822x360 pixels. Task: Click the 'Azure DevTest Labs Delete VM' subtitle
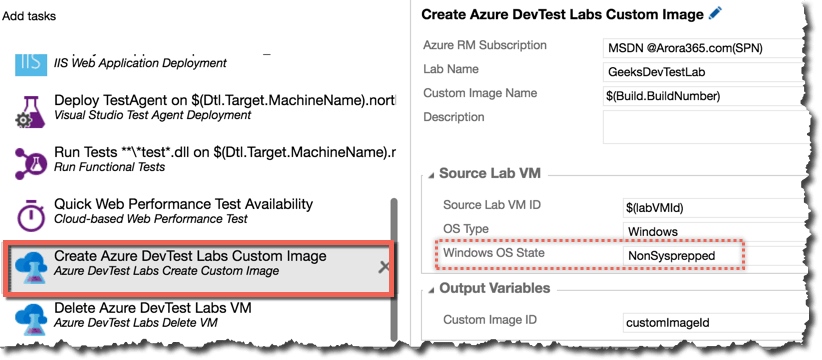pos(136,323)
